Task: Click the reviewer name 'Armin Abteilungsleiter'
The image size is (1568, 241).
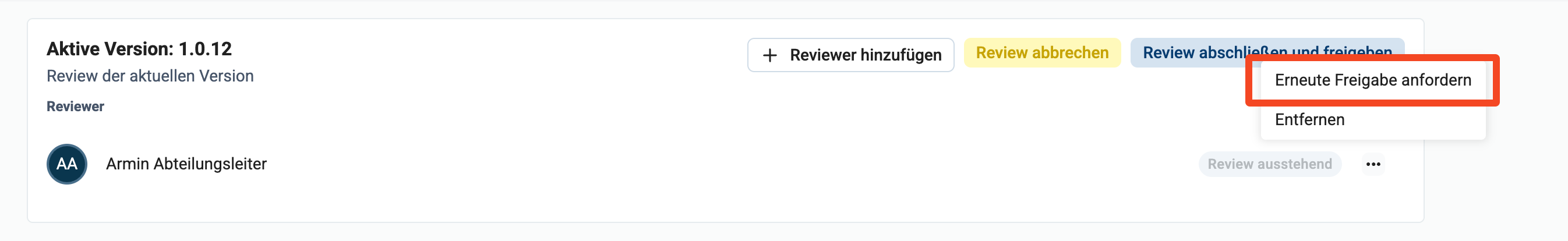Action: click(x=186, y=164)
